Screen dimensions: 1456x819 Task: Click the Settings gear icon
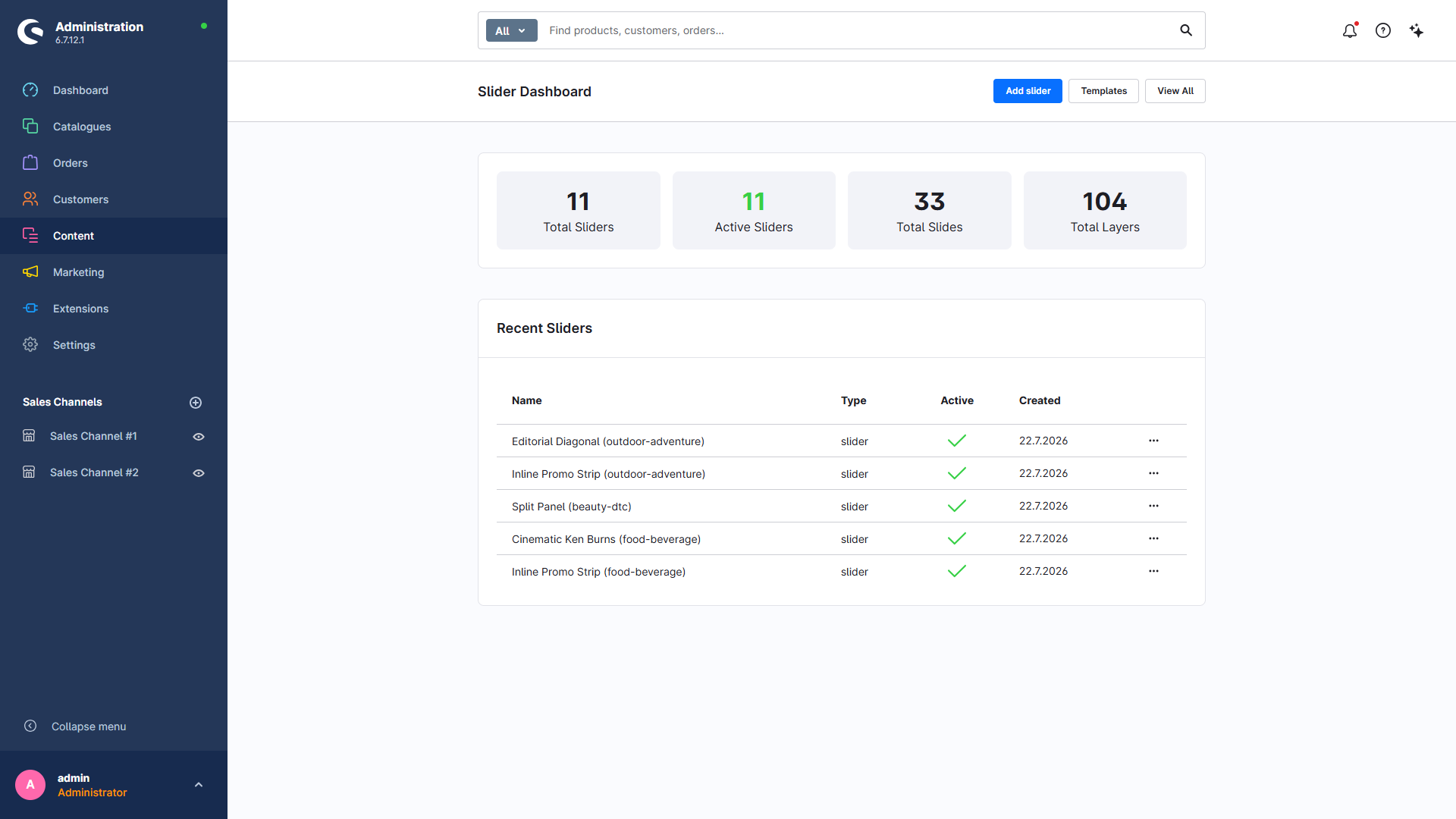tap(30, 344)
